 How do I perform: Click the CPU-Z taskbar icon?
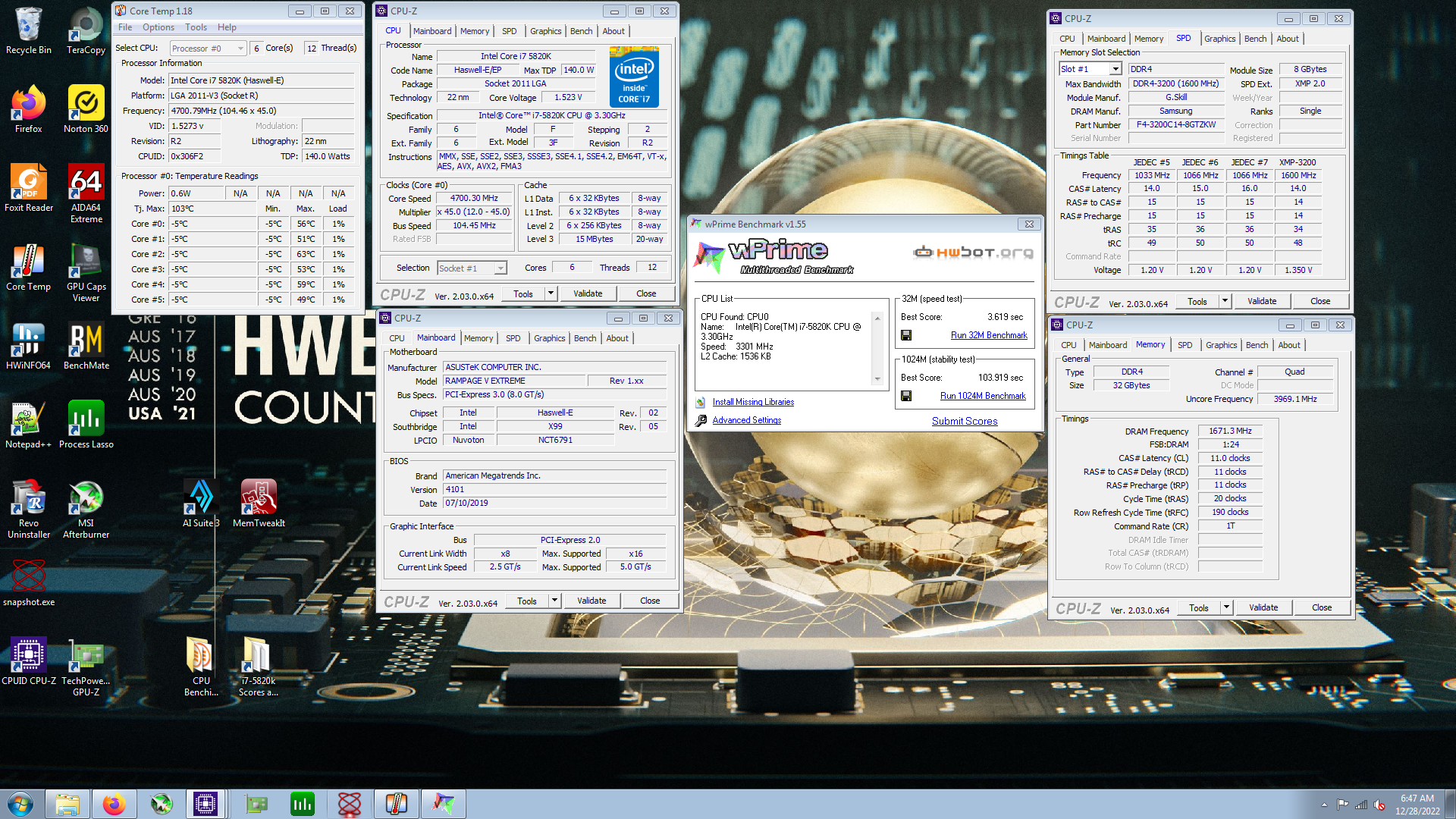[x=206, y=804]
